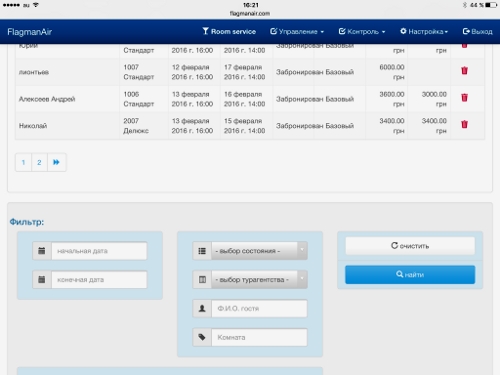
Task: Expand the Контроль dropdown menu
Action: [362, 31]
